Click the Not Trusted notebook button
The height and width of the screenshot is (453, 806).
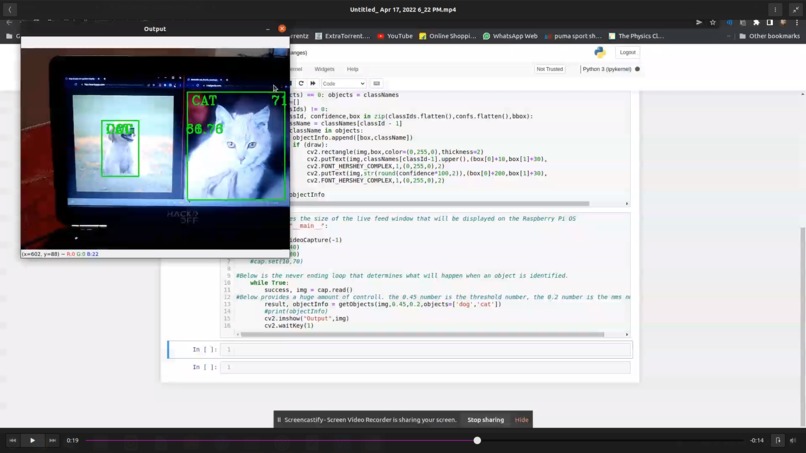[549, 69]
